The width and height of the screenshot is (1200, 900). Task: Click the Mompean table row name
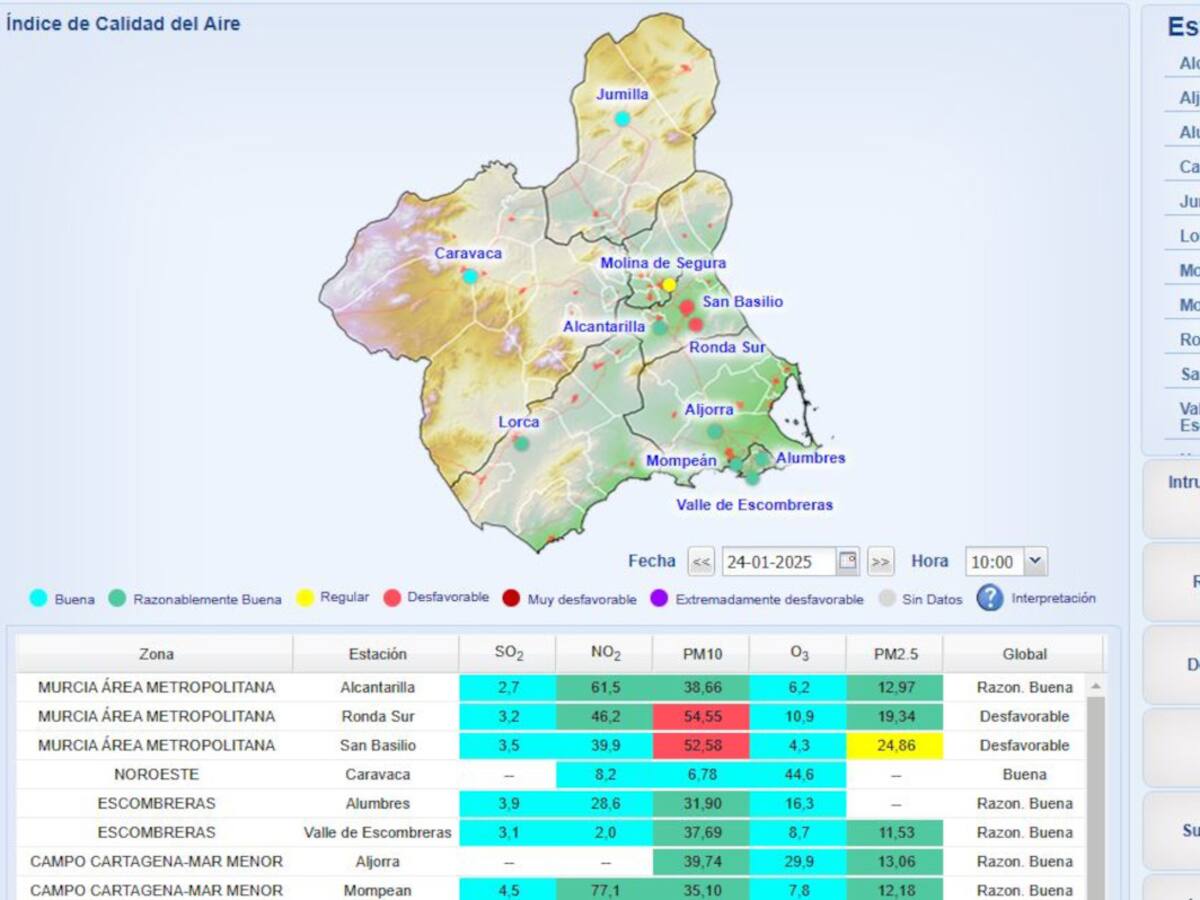click(377, 890)
